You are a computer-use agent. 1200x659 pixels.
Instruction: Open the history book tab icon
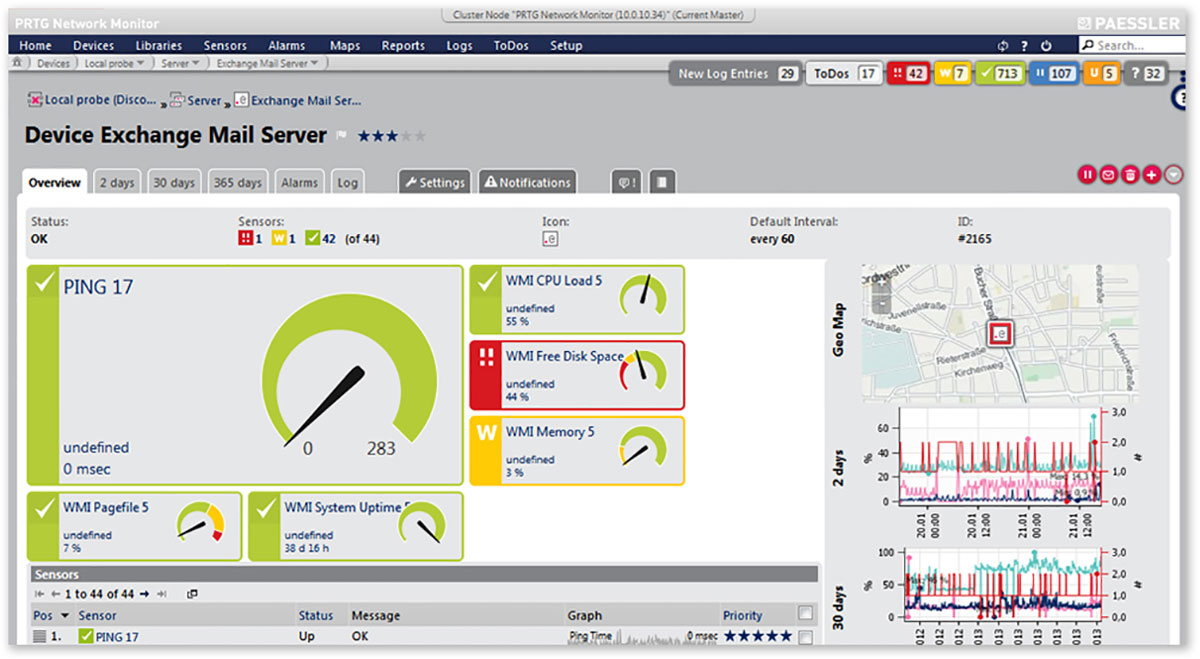[663, 183]
